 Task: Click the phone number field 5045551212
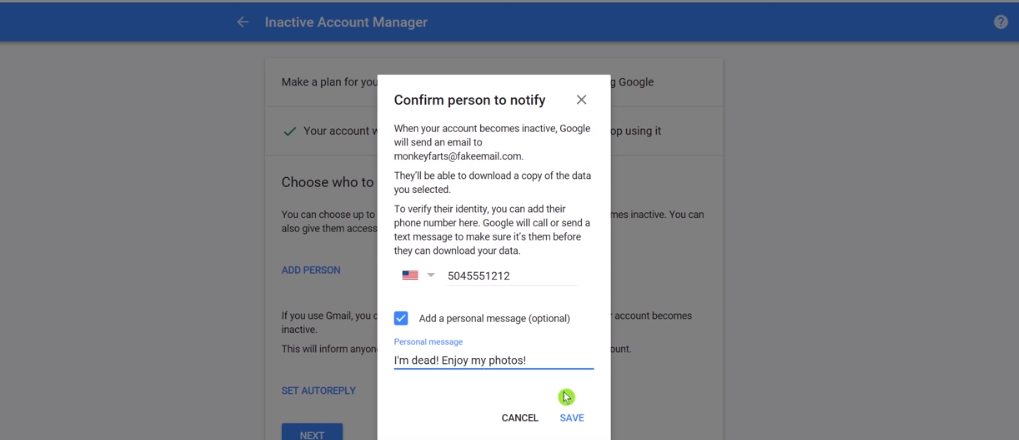pyautogui.click(x=511, y=276)
